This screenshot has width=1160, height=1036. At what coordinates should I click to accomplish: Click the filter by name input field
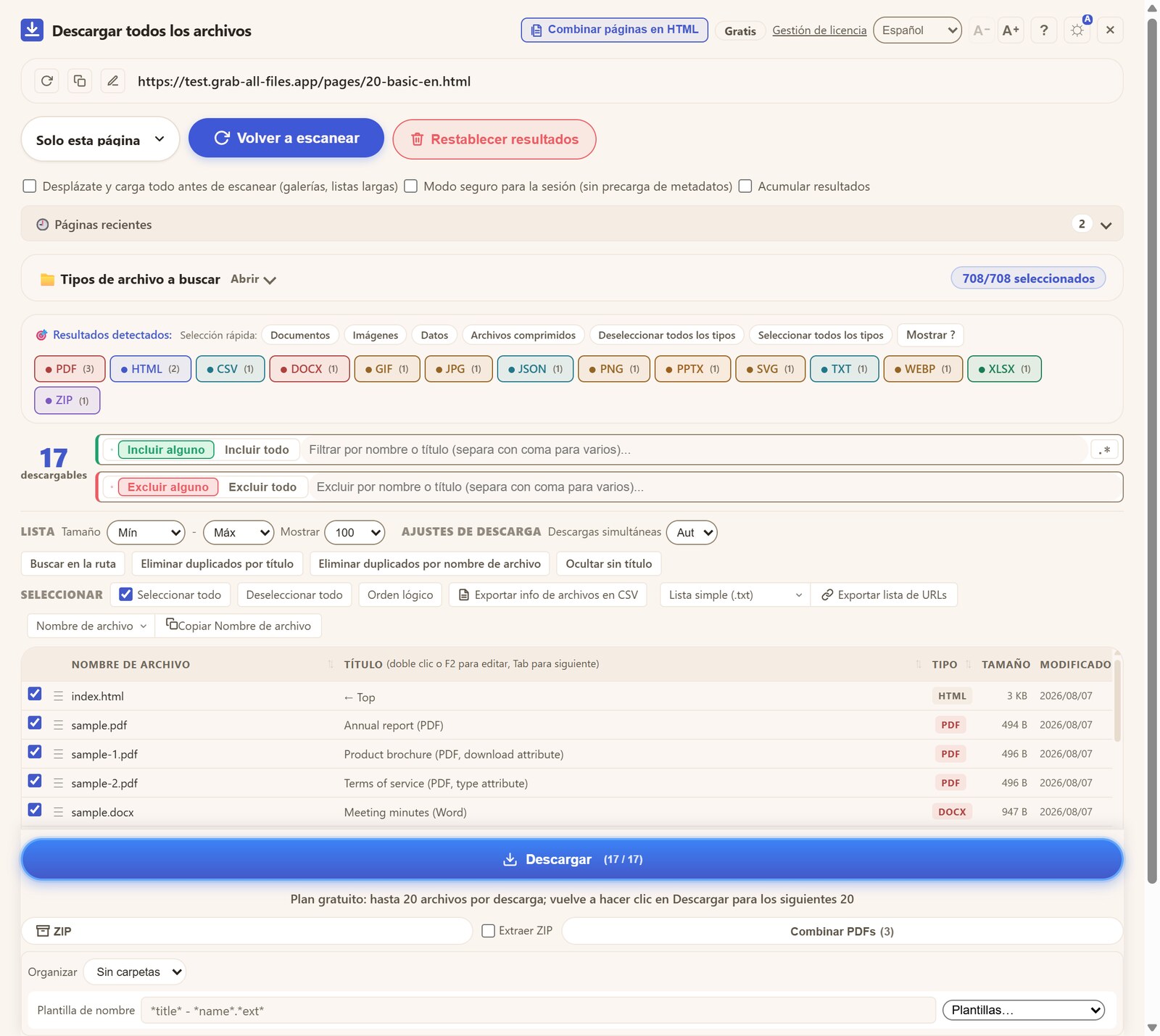click(696, 450)
